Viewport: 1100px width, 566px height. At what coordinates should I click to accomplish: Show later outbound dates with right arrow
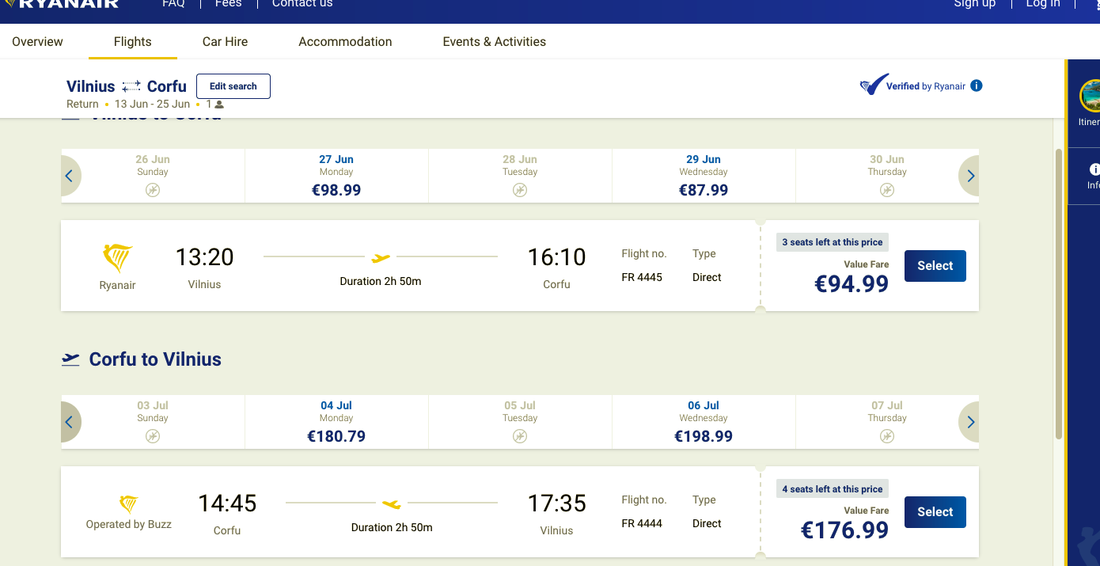[x=970, y=176]
